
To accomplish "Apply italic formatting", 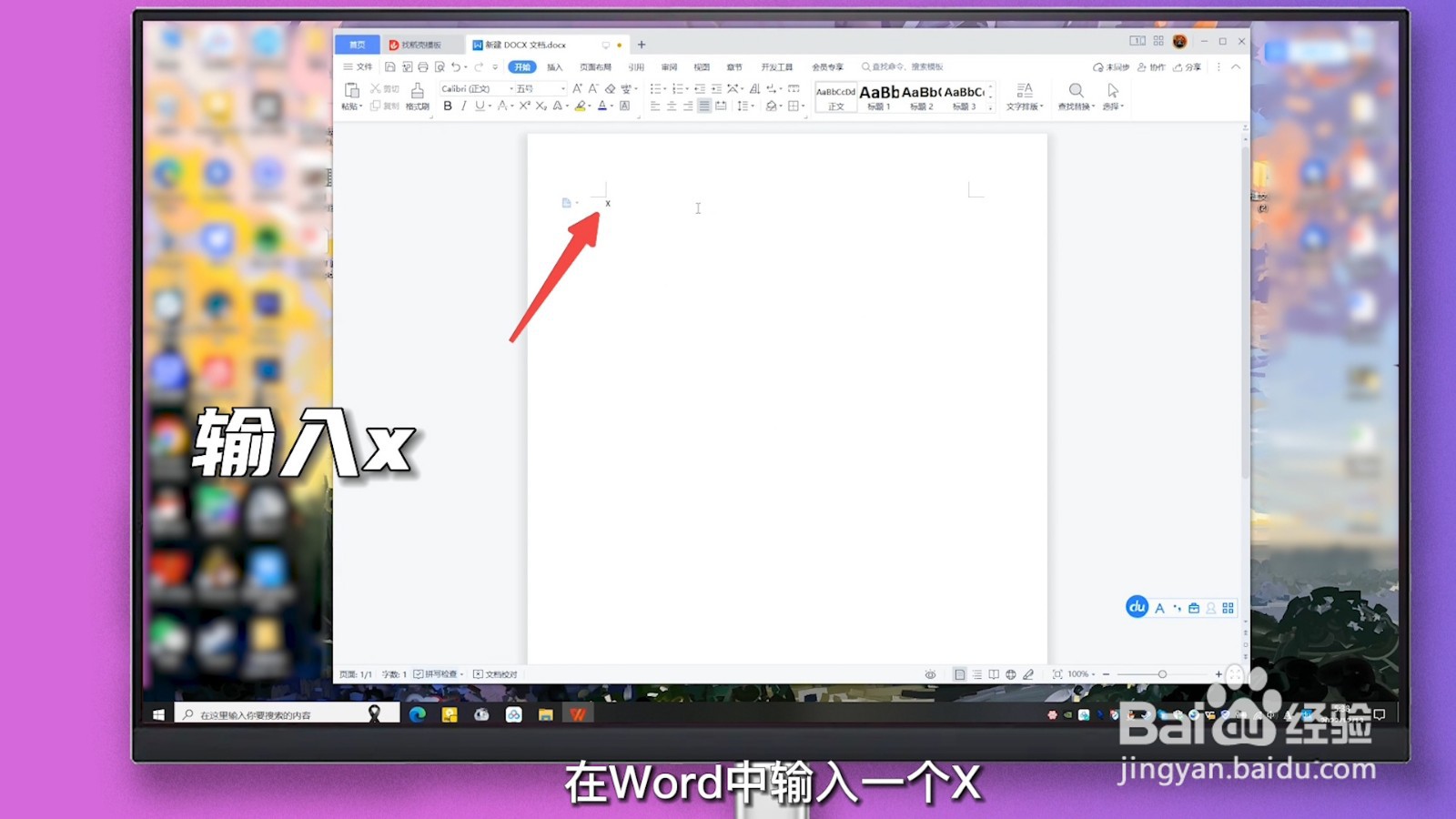I will [463, 106].
